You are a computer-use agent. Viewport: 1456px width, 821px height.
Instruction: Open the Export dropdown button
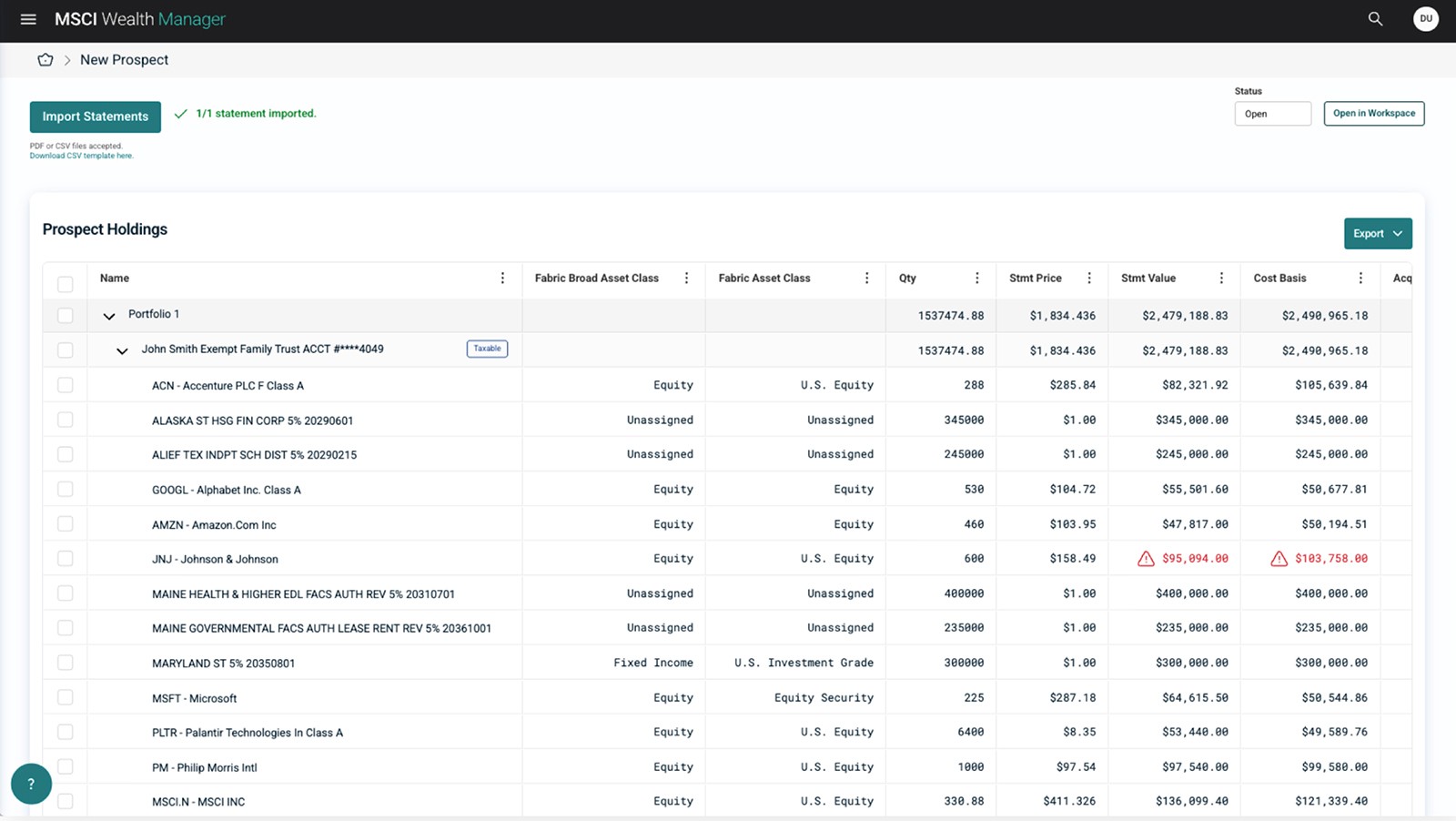pos(1378,234)
